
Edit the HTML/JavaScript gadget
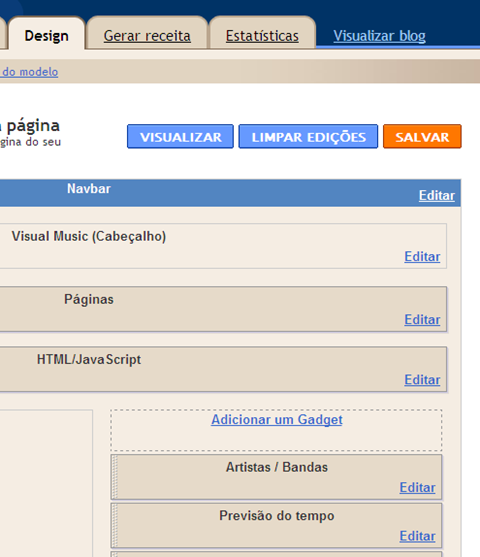[x=422, y=380]
